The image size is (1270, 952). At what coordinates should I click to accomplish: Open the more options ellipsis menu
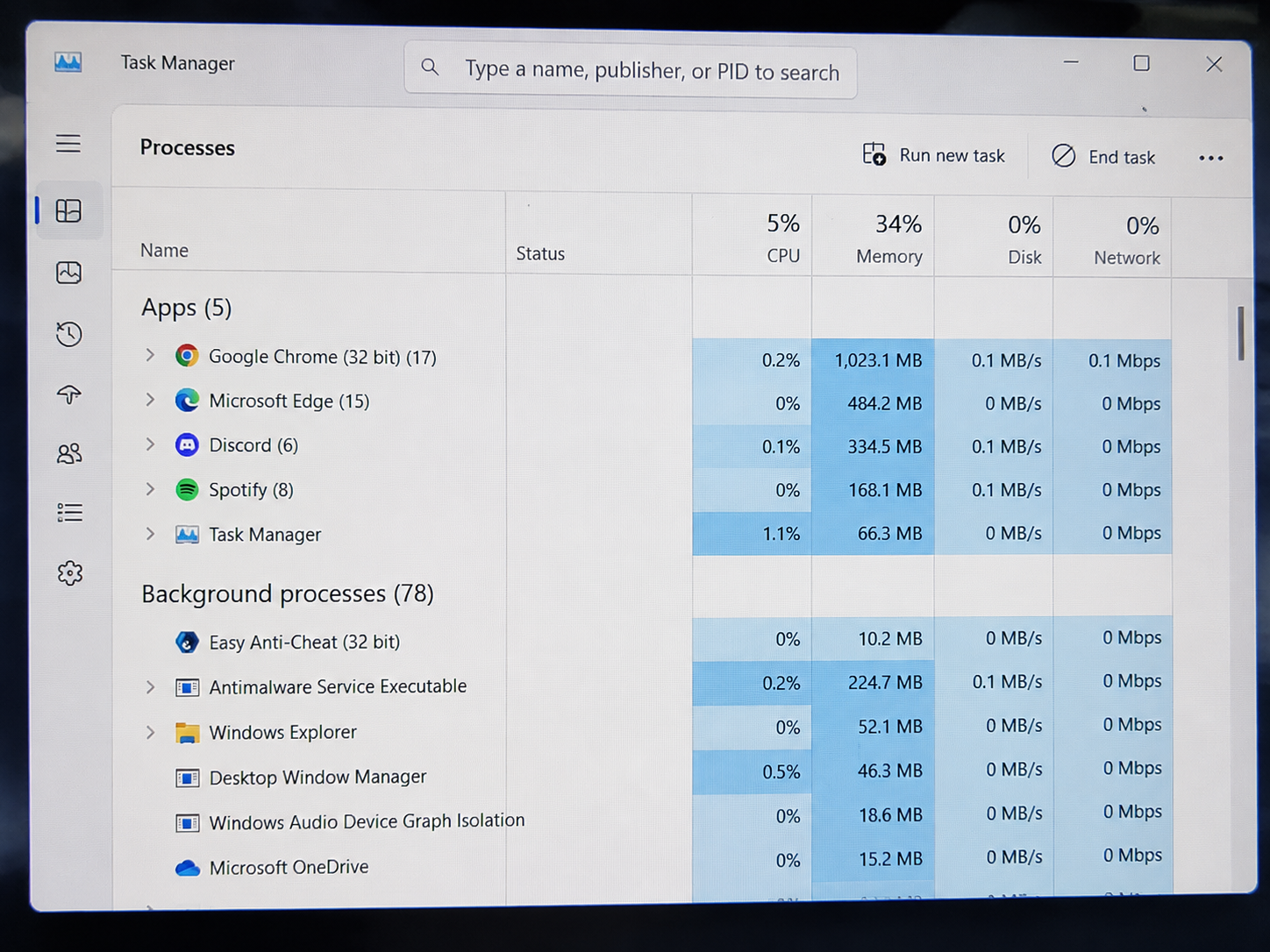[x=1211, y=159]
